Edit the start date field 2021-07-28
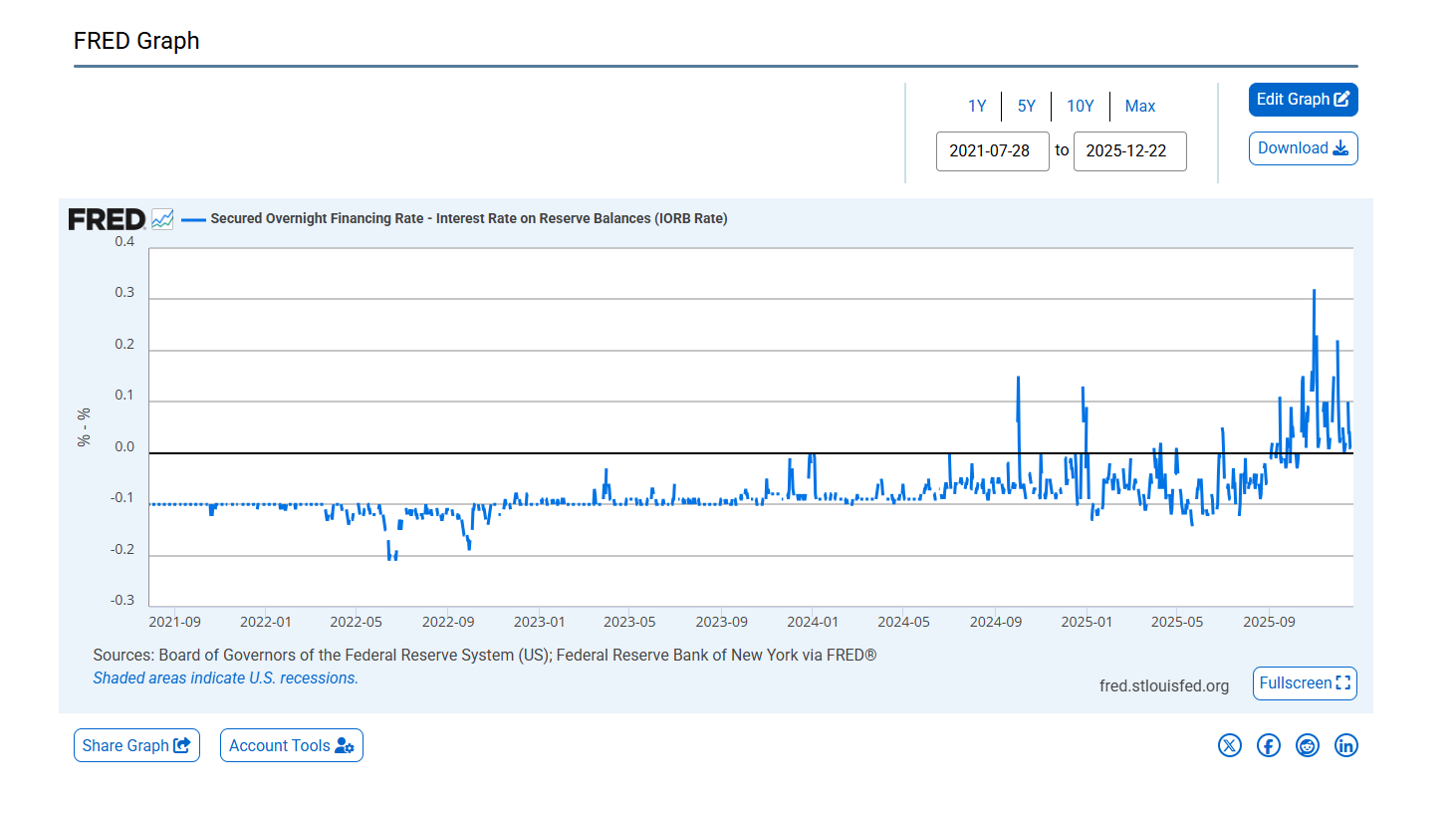Screen dimensions: 1456x813 (x=992, y=151)
